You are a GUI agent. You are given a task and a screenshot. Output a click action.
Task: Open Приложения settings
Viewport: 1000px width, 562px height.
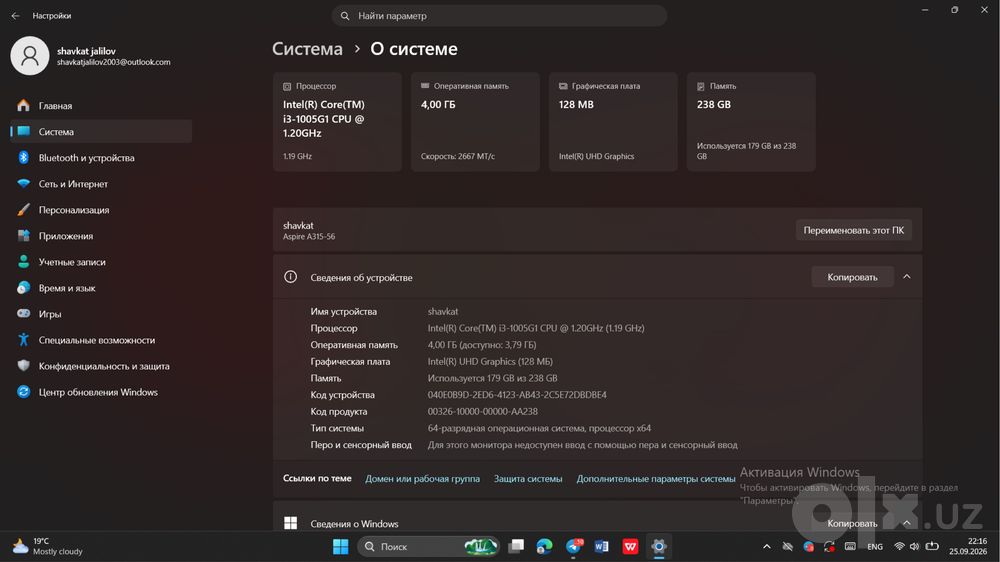(101, 236)
